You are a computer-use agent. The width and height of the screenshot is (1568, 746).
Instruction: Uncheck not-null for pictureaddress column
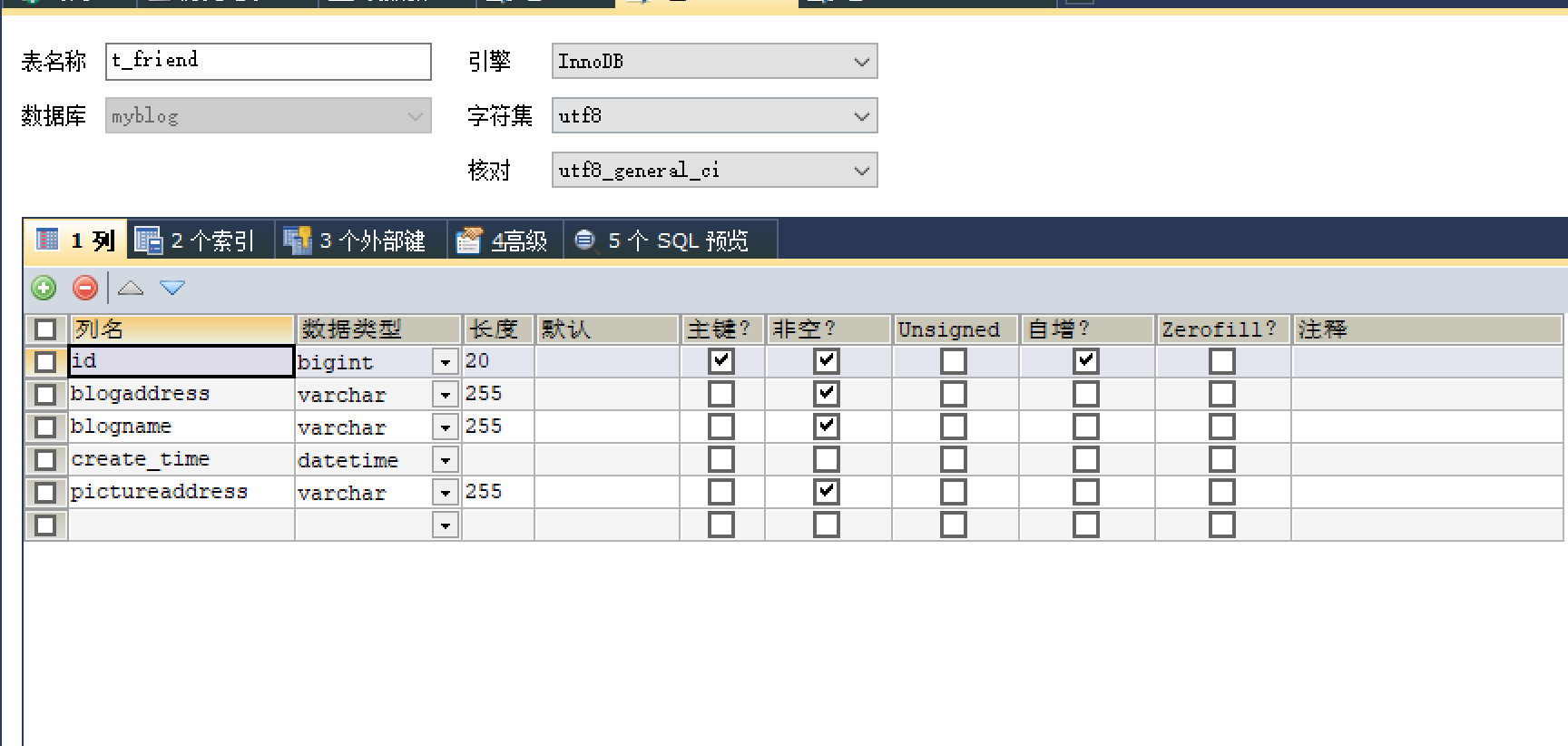(x=827, y=492)
